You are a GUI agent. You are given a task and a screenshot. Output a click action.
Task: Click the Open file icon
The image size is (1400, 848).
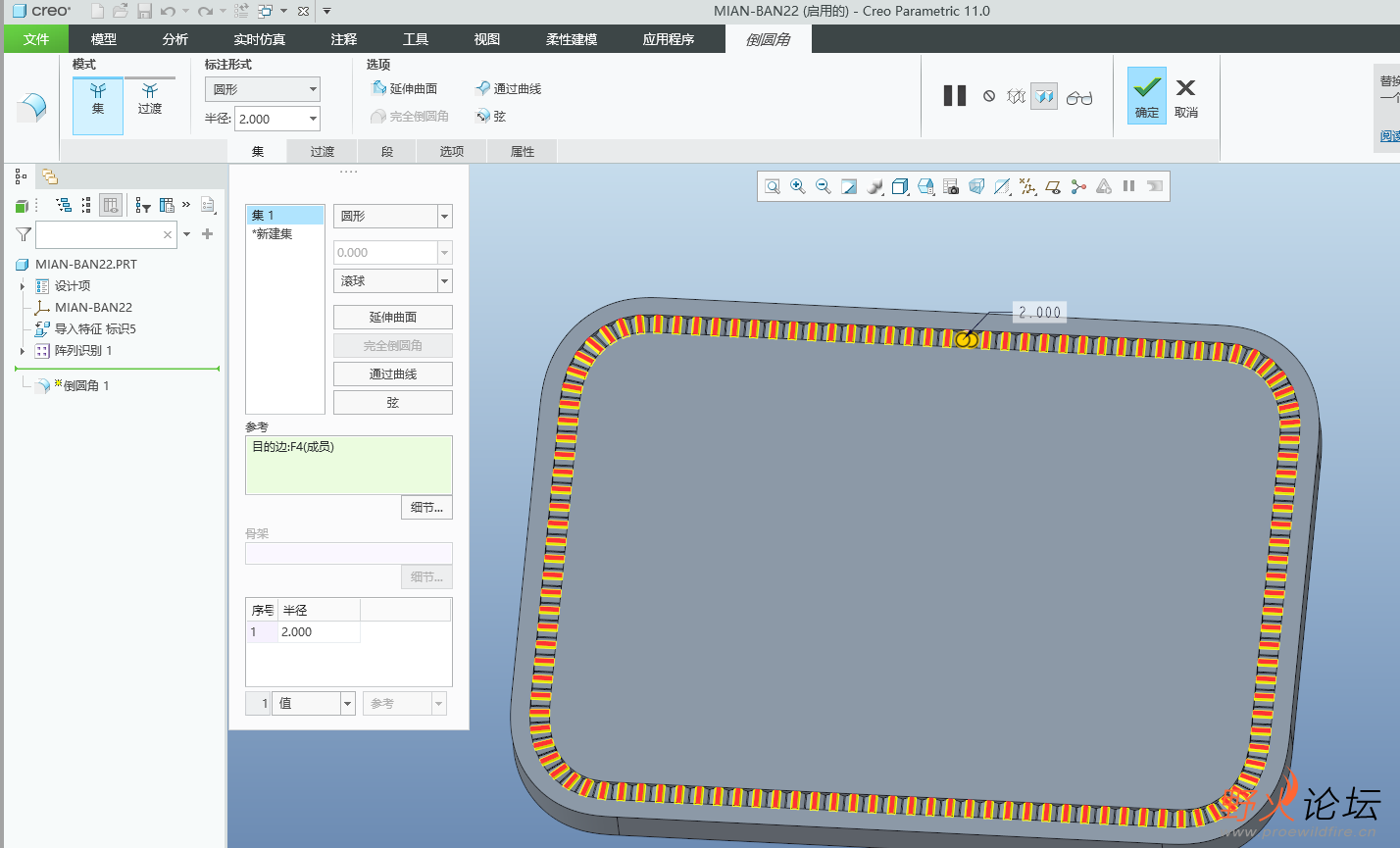121,11
